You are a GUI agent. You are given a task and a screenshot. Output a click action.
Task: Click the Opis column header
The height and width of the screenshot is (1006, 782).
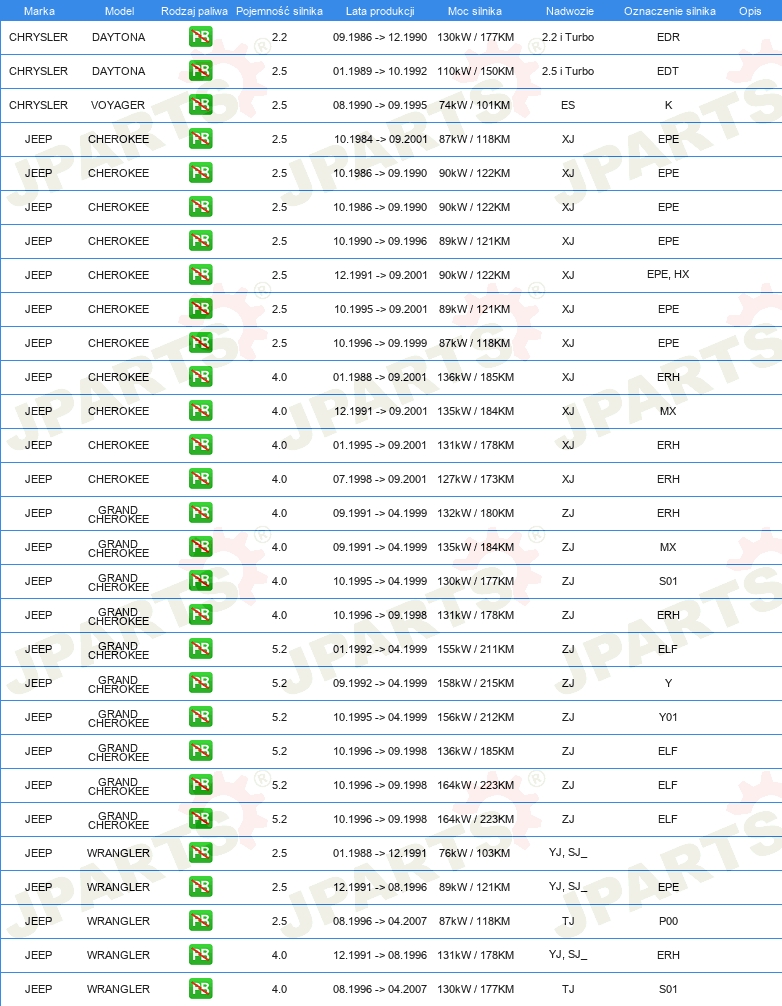(750, 11)
